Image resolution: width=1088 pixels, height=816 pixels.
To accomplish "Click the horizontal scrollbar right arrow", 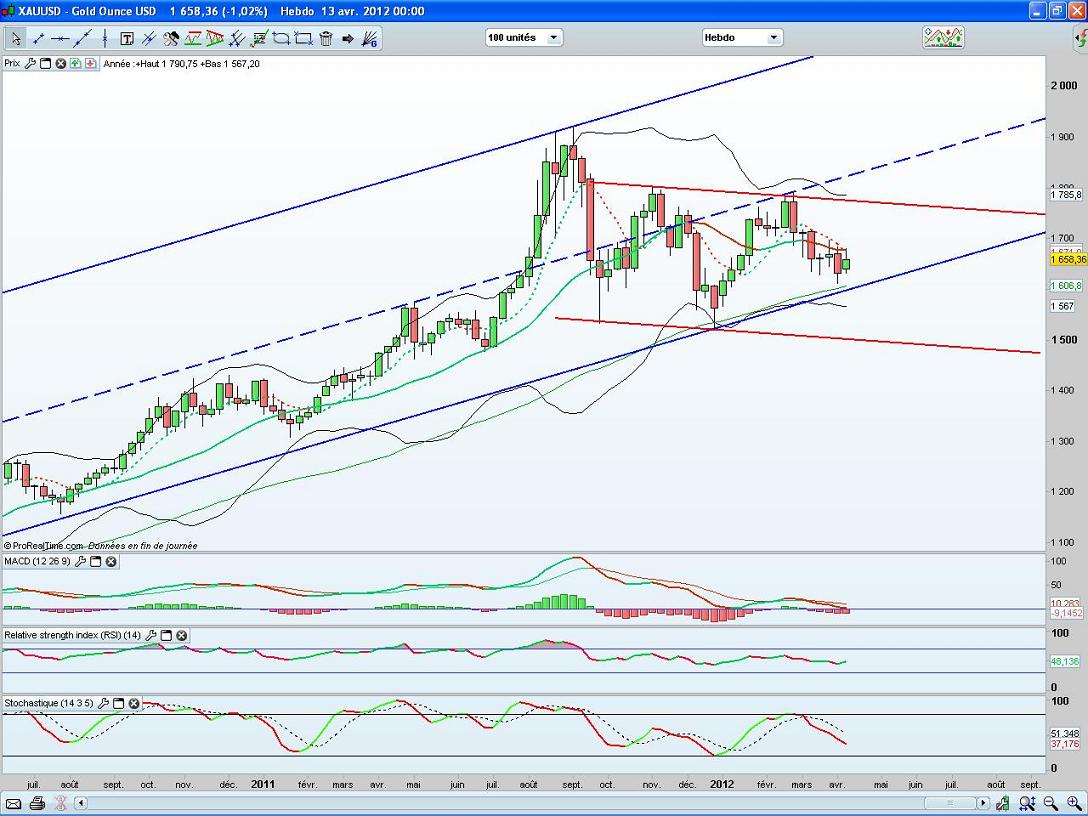I will 984,803.
